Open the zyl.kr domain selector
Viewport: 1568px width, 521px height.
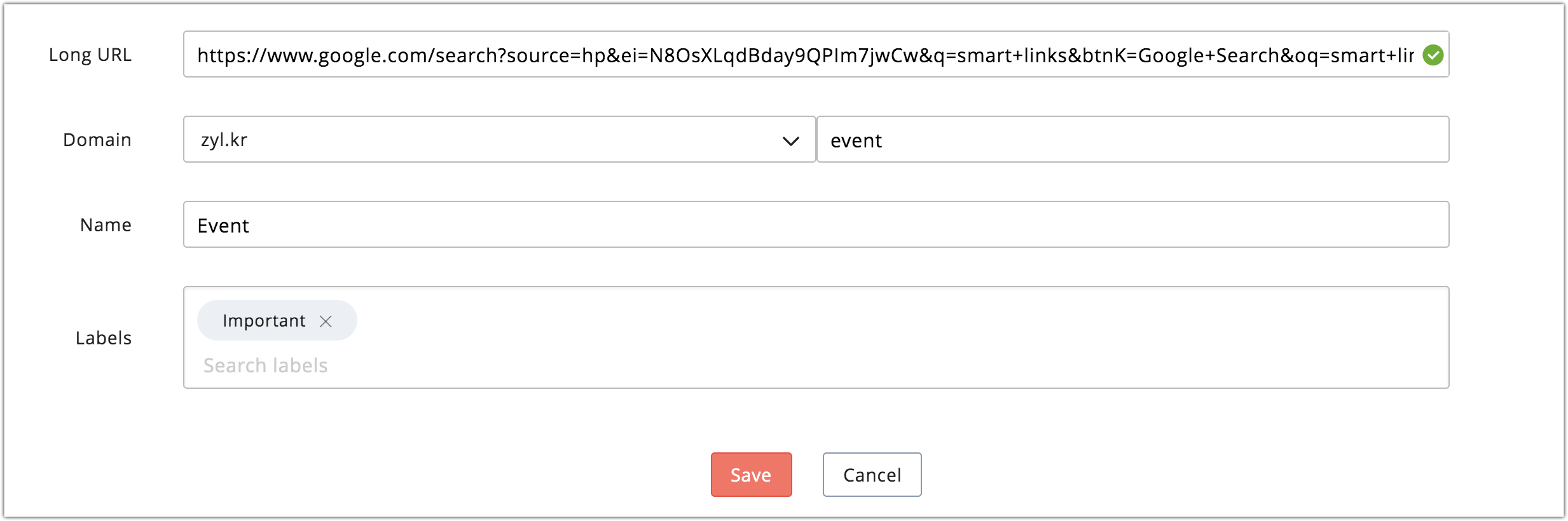499,139
